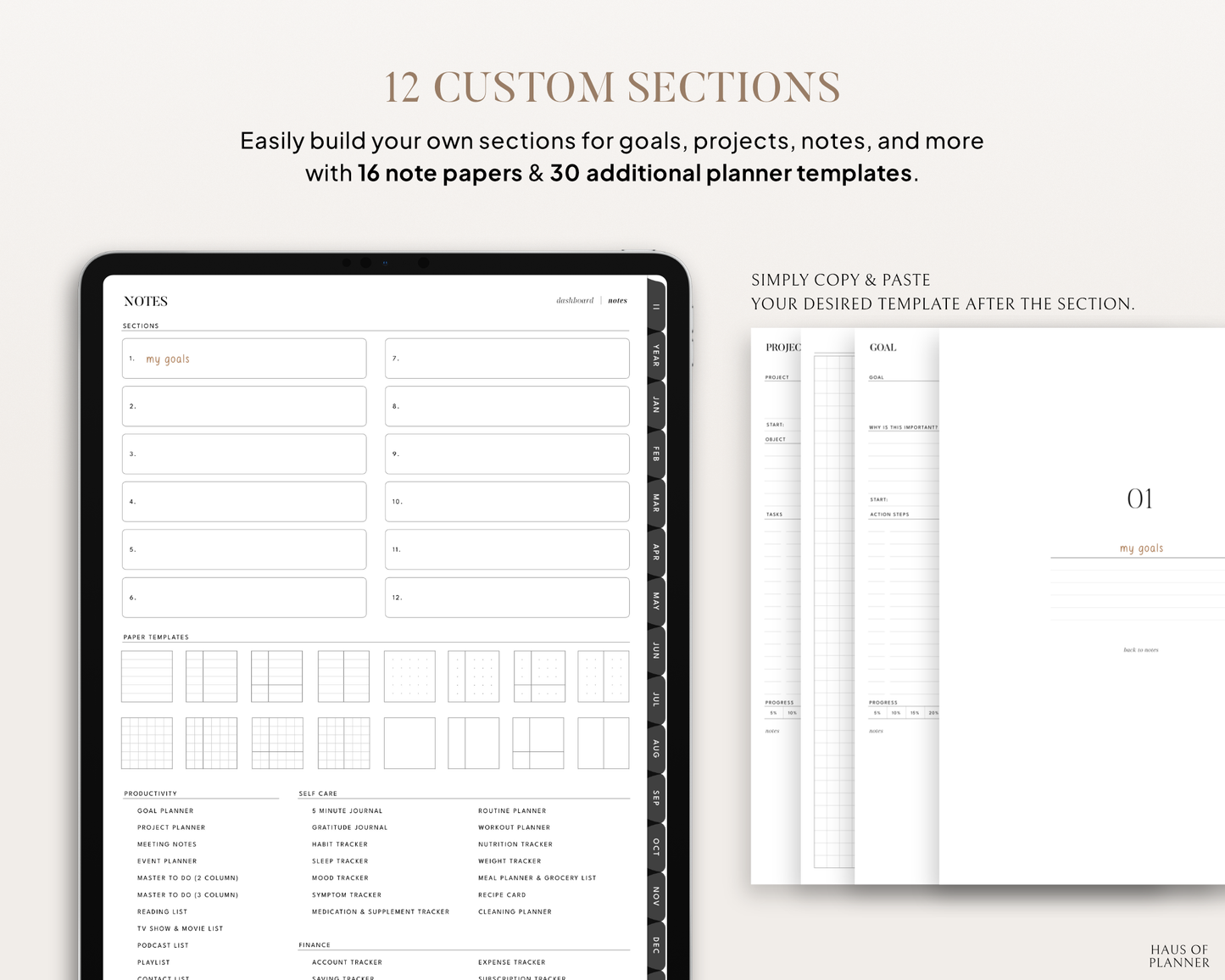Tap the 10% progress marker on Goal page

pos(896,712)
